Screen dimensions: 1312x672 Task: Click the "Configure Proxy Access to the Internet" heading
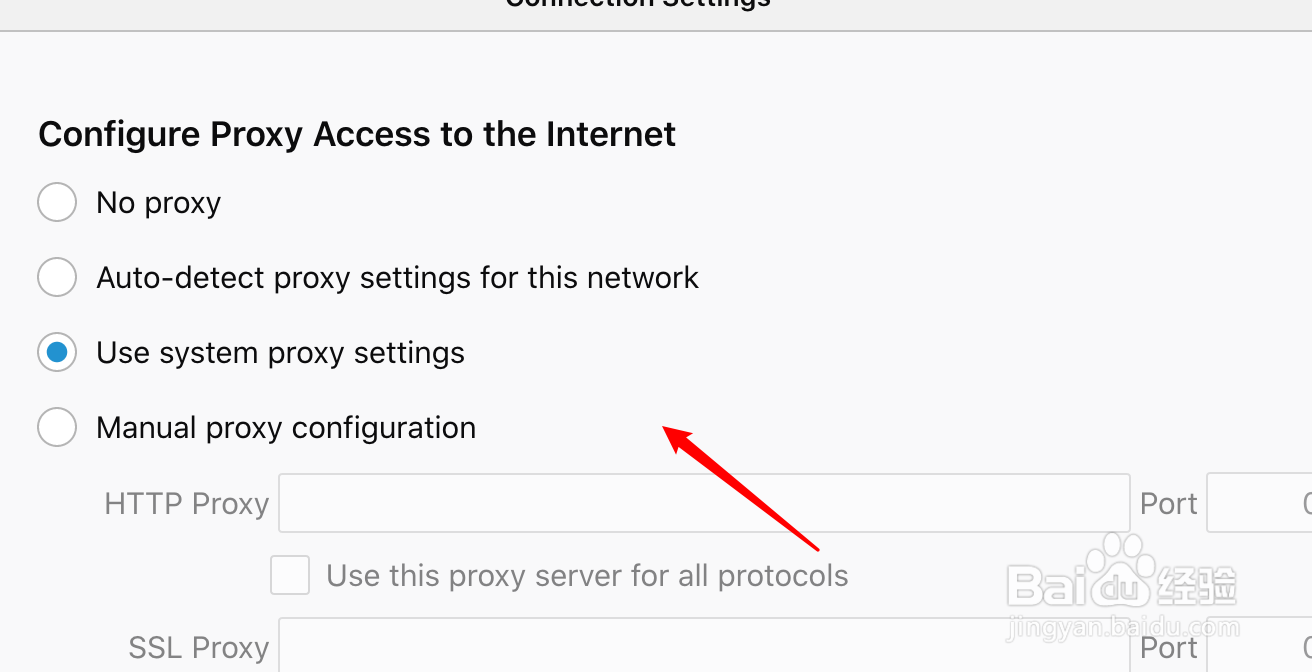pos(357,134)
